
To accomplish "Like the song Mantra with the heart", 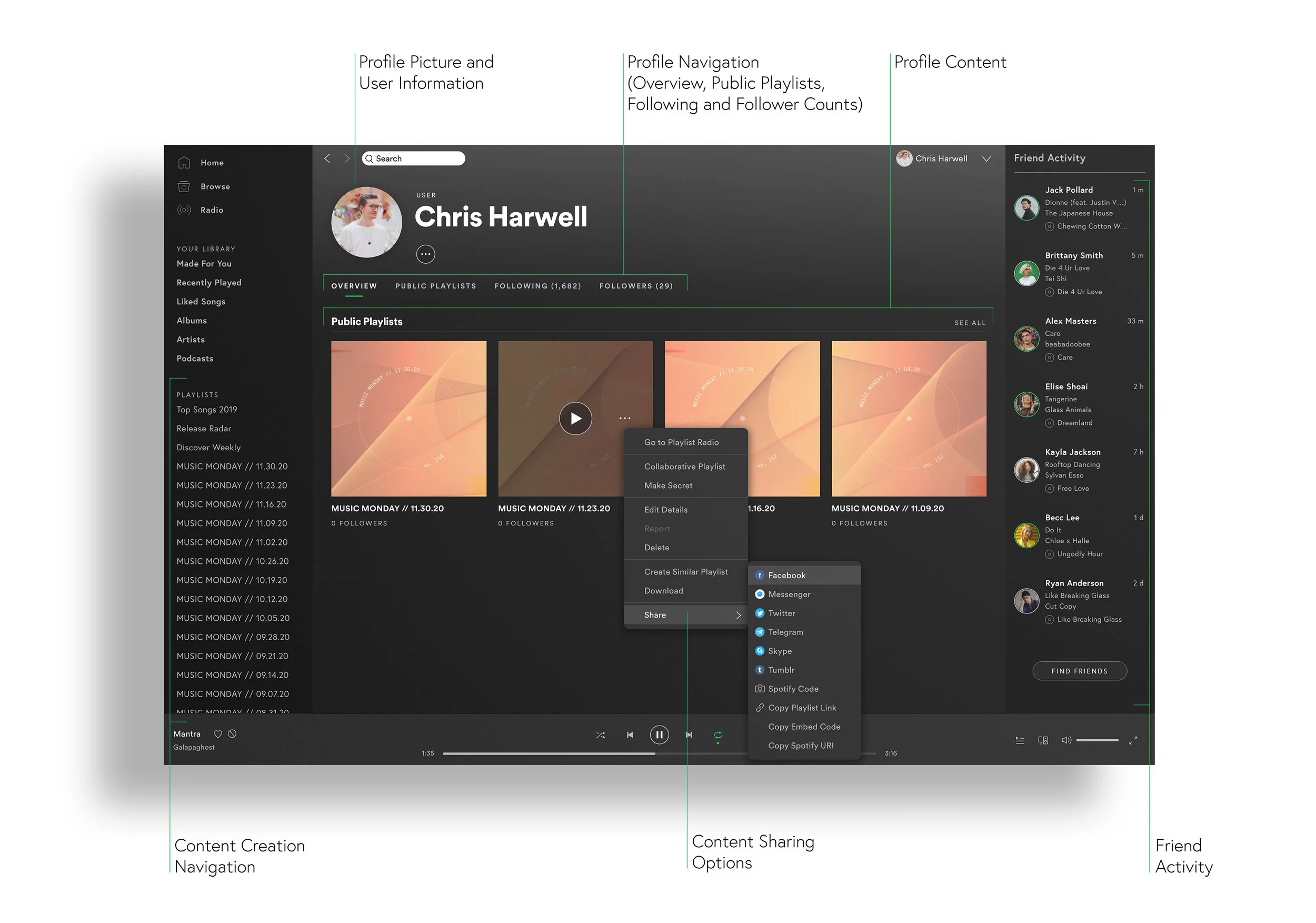I will tap(218, 734).
